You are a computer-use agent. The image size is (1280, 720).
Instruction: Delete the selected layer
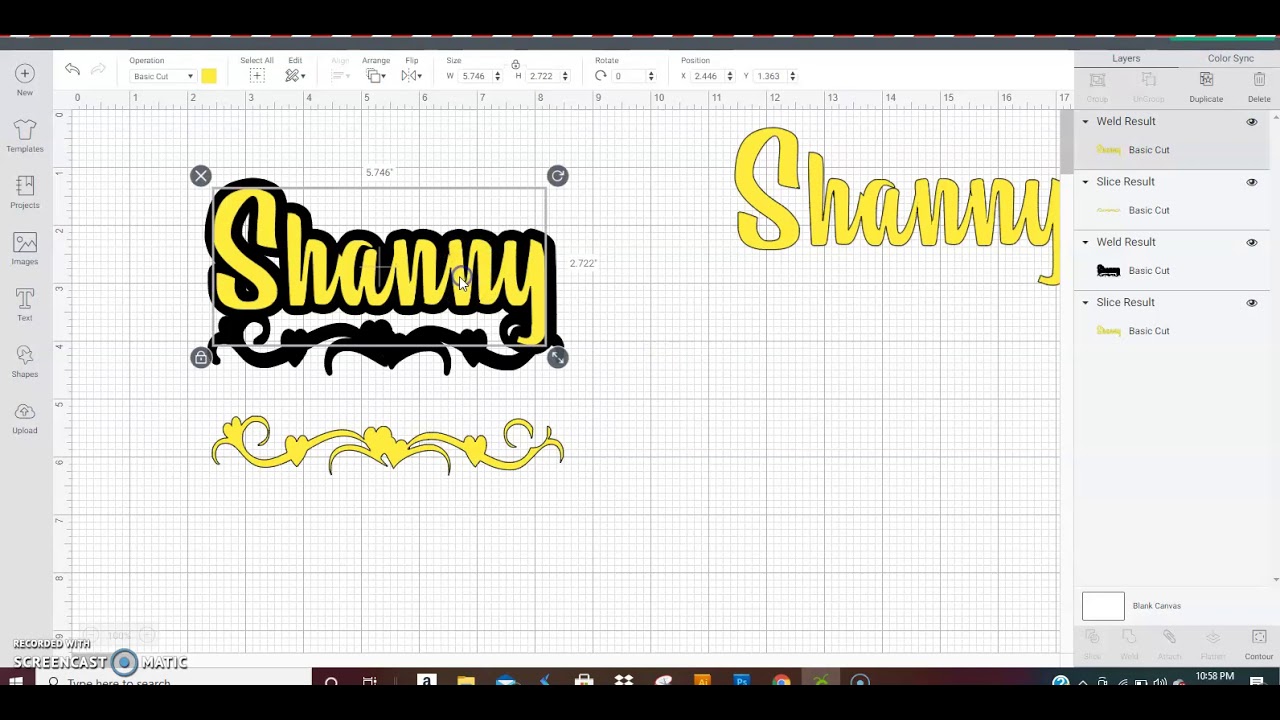click(1259, 86)
